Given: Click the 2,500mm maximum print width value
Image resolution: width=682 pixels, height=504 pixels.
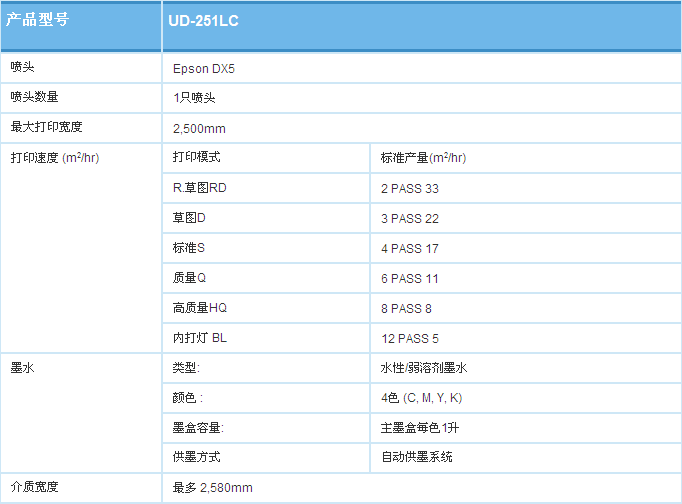Looking at the screenshot, I should (x=199, y=128).
